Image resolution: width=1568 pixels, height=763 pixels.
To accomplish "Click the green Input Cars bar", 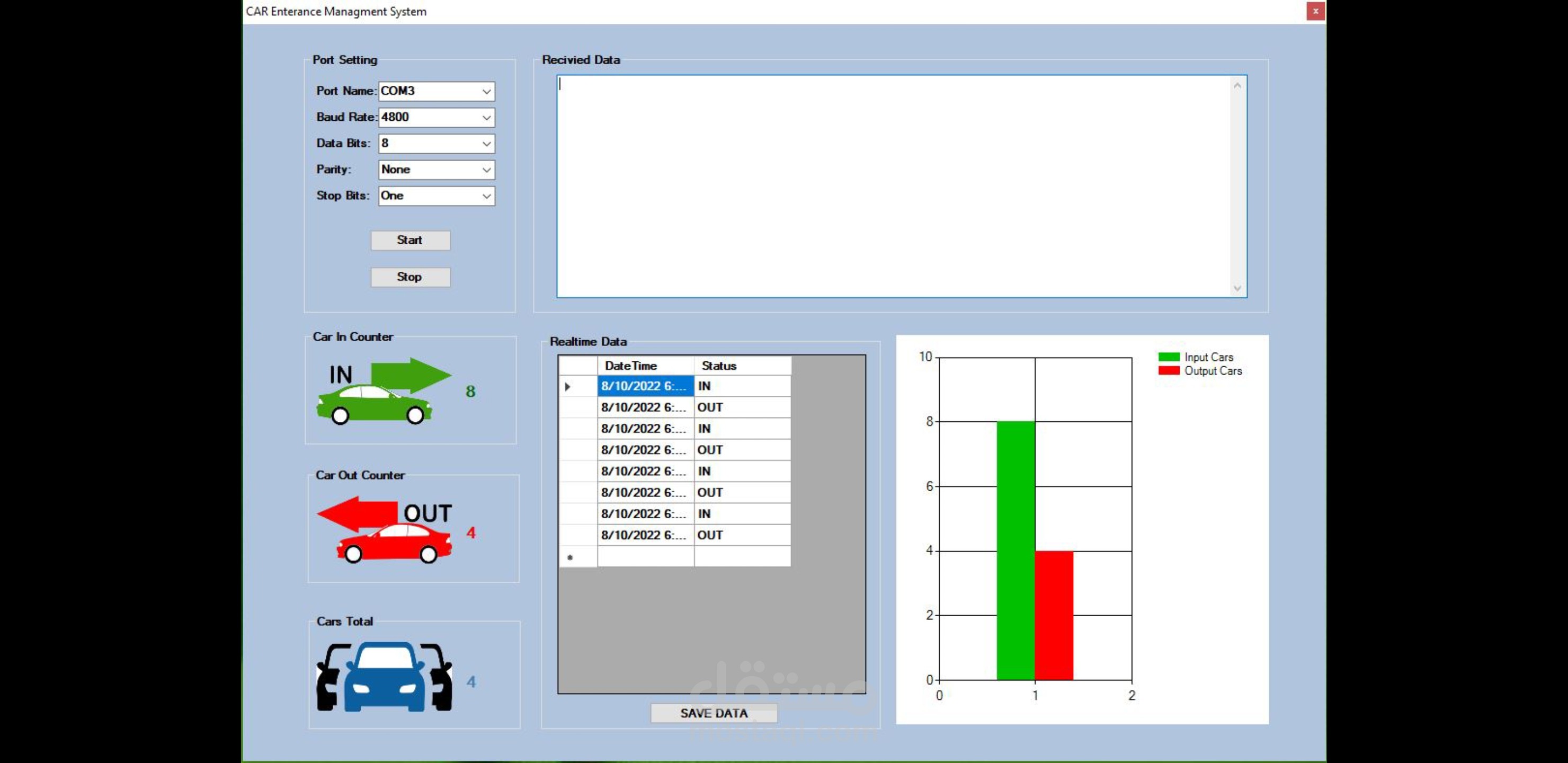I will [x=1015, y=551].
